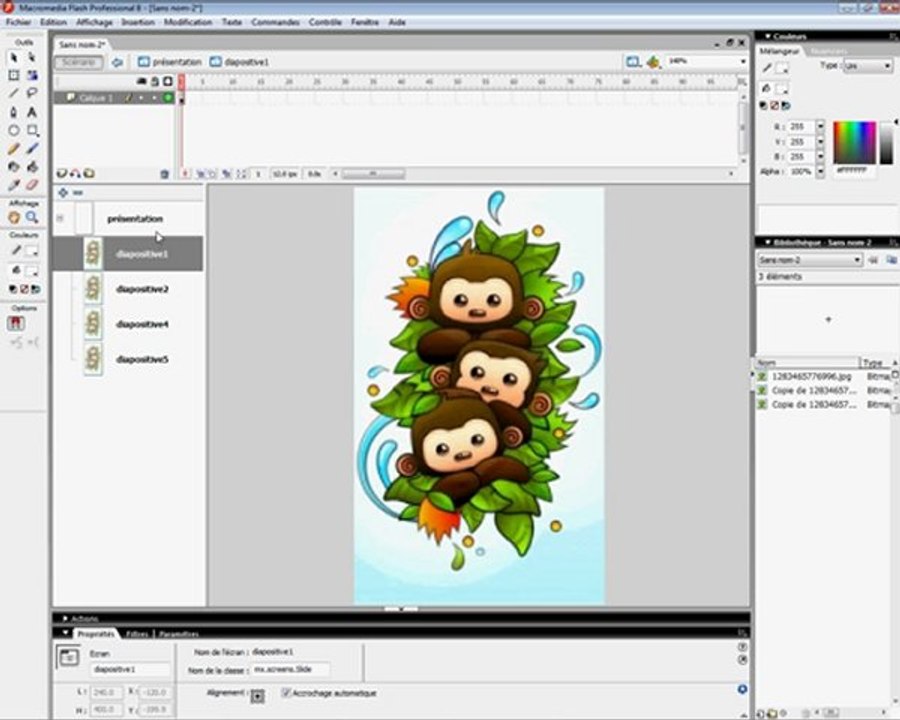Click the Nom column header in library
The height and width of the screenshot is (720, 900).
pos(806,363)
